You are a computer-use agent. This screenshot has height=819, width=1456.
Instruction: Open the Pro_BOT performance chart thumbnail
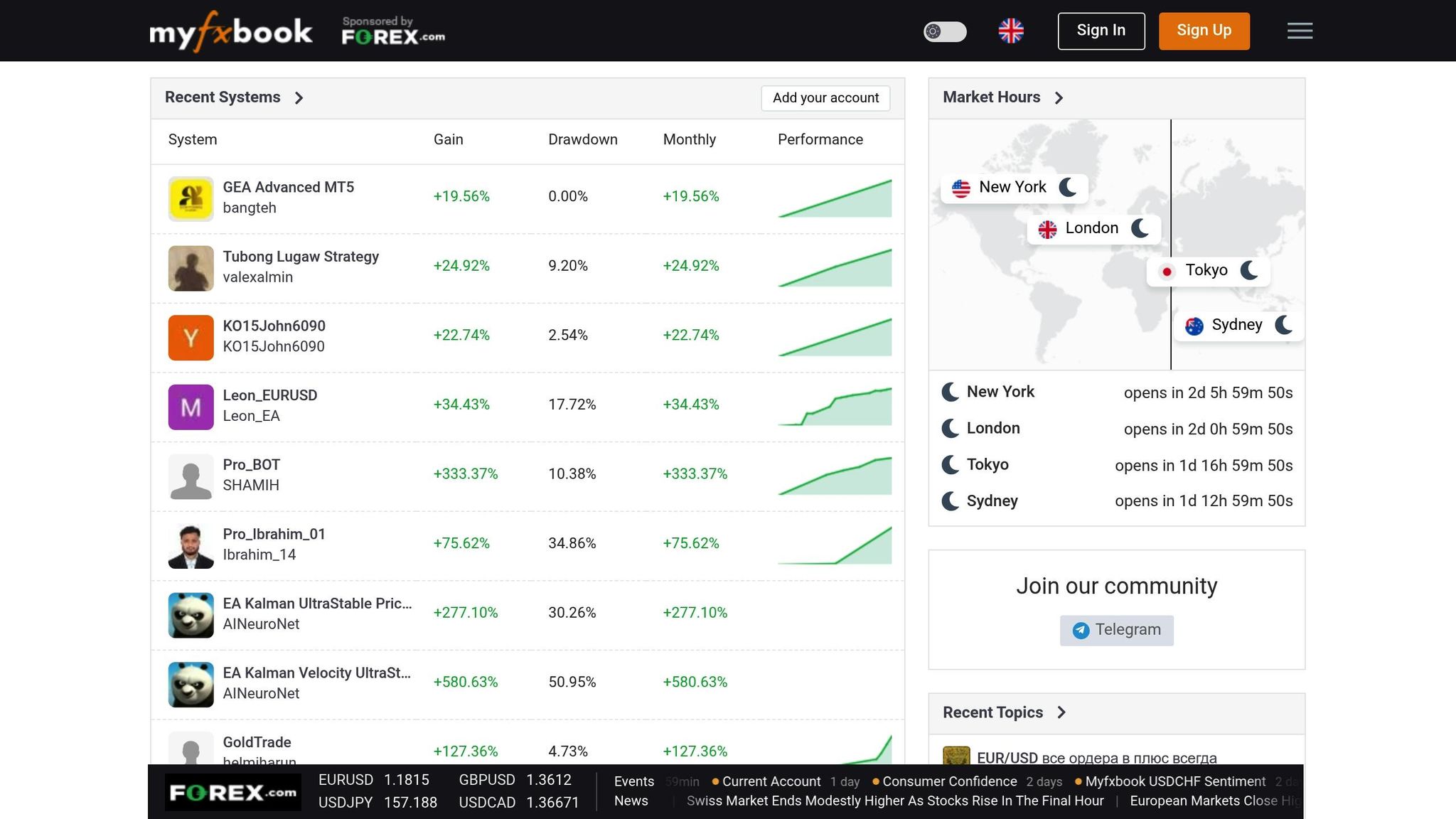835,476
